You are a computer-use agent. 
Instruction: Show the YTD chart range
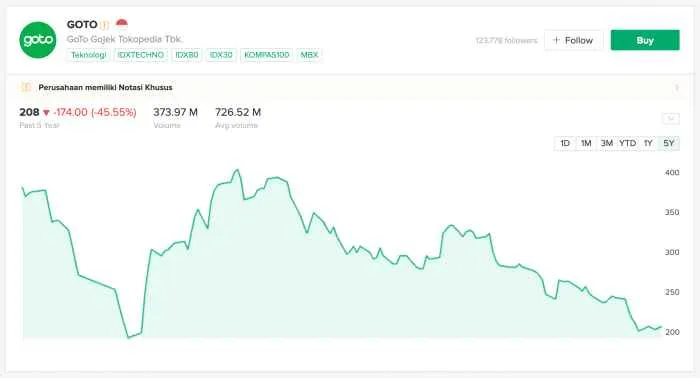(x=627, y=143)
